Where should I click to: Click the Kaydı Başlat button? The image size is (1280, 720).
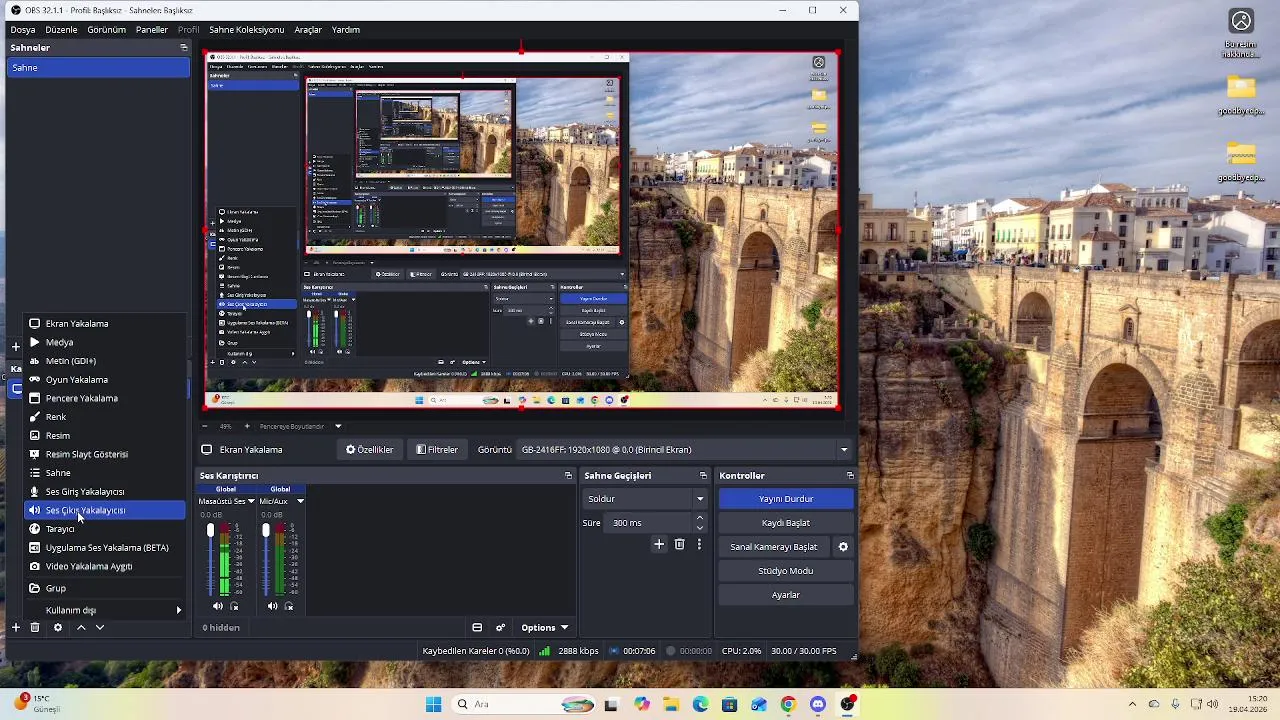(786, 523)
